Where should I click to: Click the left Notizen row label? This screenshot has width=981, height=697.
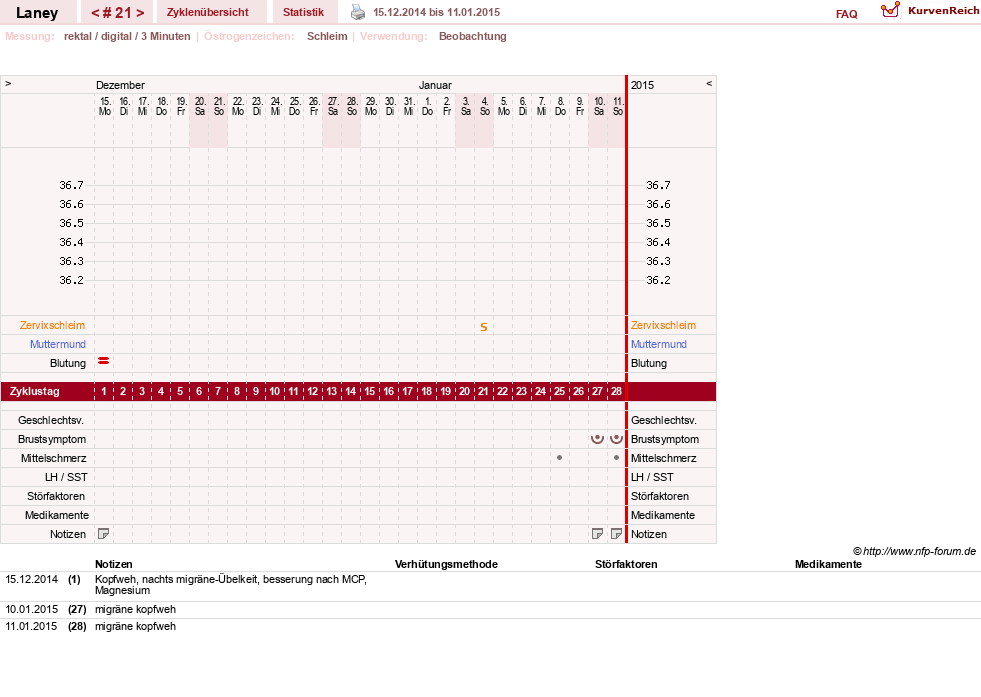click(68, 534)
